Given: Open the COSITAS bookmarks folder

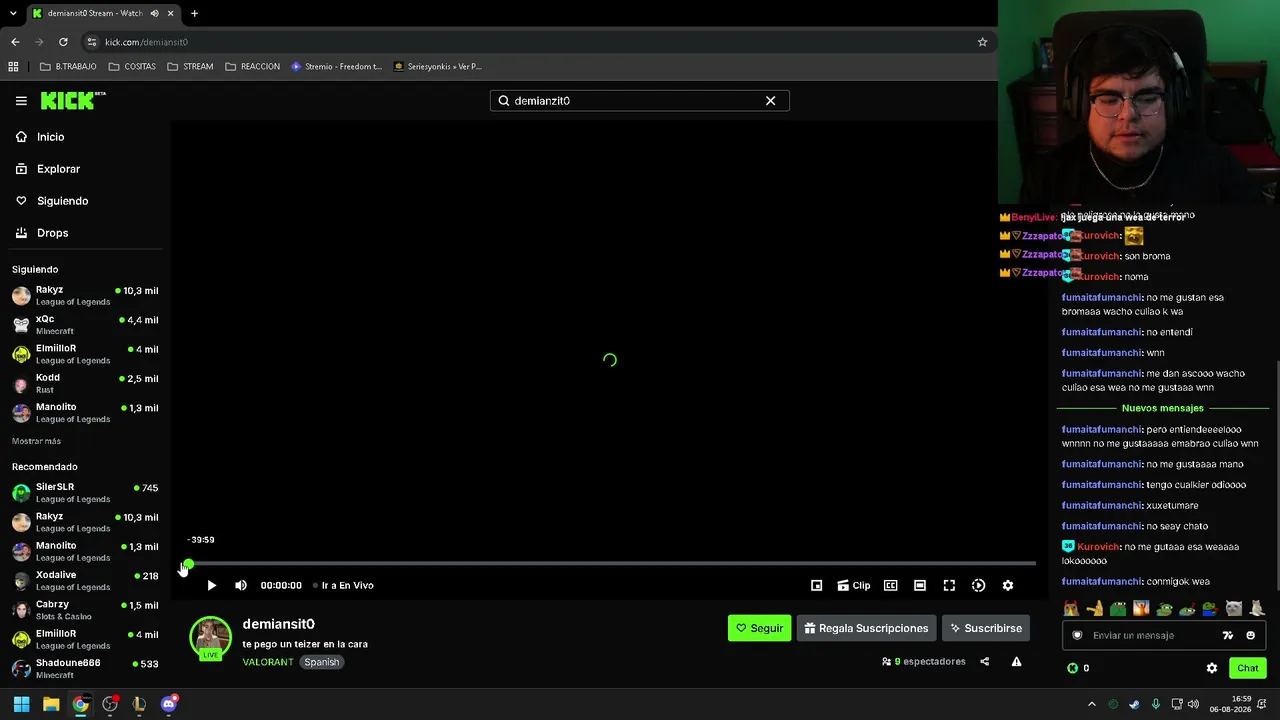Looking at the screenshot, I should (x=132, y=67).
